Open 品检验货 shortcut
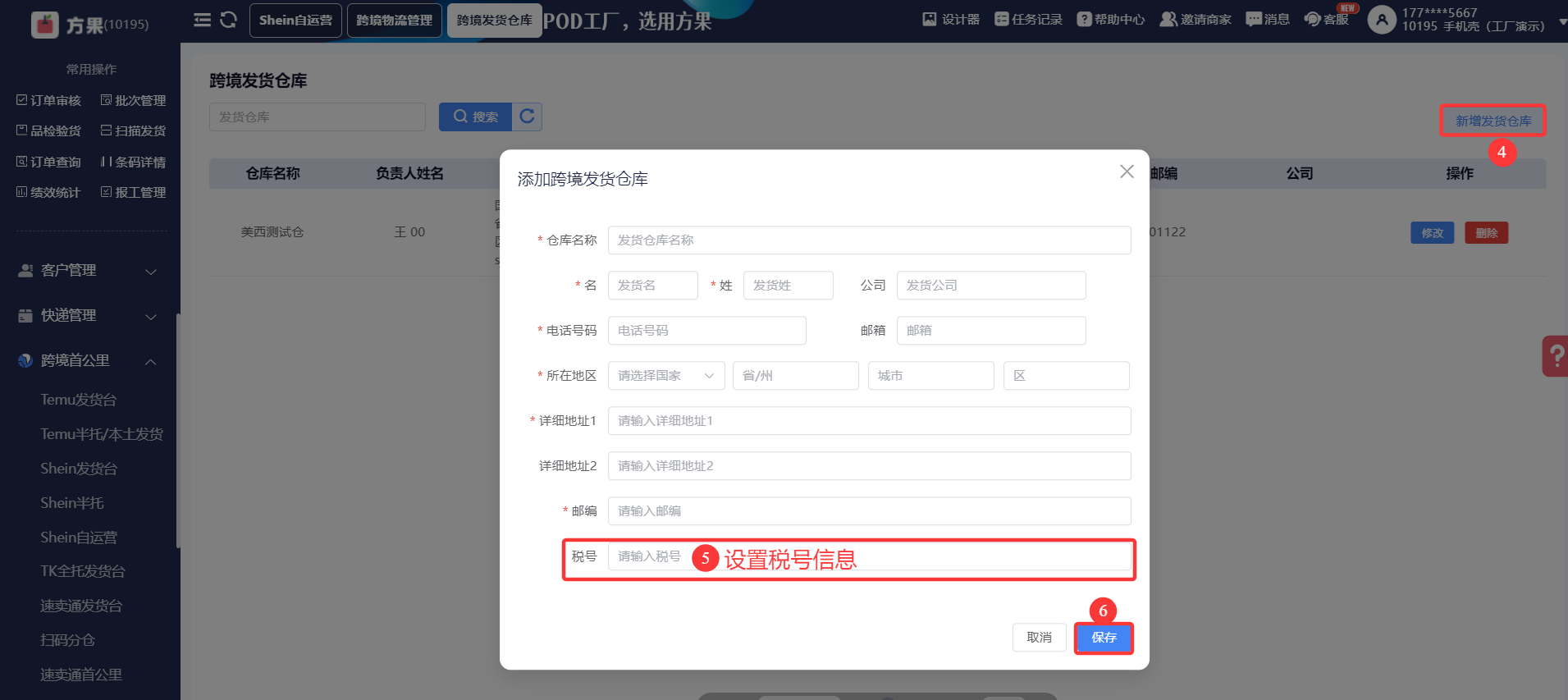The height and width of the screenshot is (700, 1568). pyautogui.click(x=48, y=130)
